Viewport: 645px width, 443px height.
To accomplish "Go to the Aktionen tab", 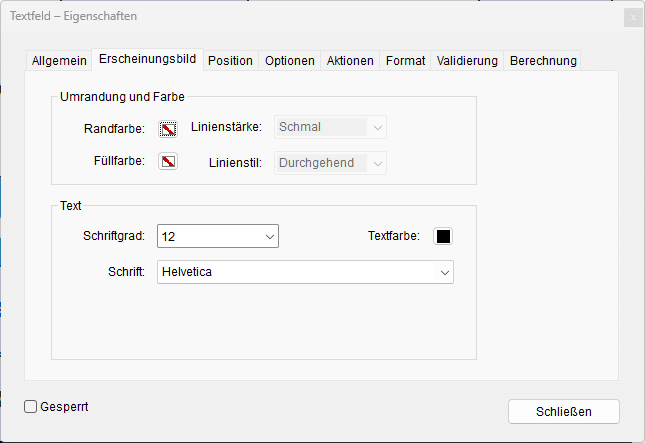I will [350, 61].
